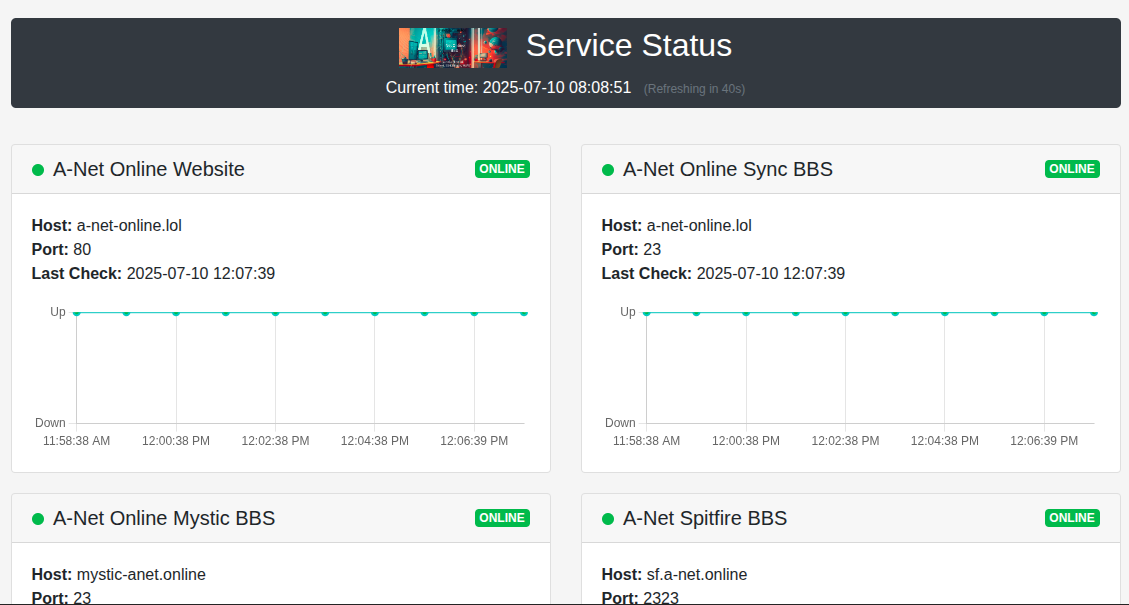Click the 12:04:38 PM label on Sync BBS chart
The image size is (1129, 605).
945,441
